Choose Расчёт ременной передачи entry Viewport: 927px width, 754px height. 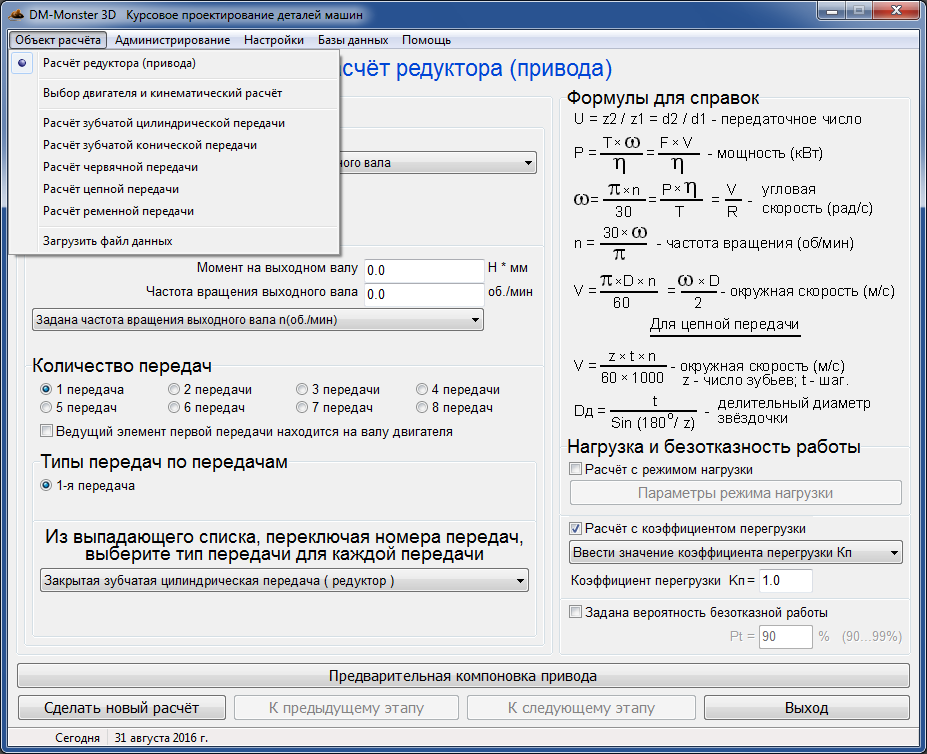click(x=174, y=211)
